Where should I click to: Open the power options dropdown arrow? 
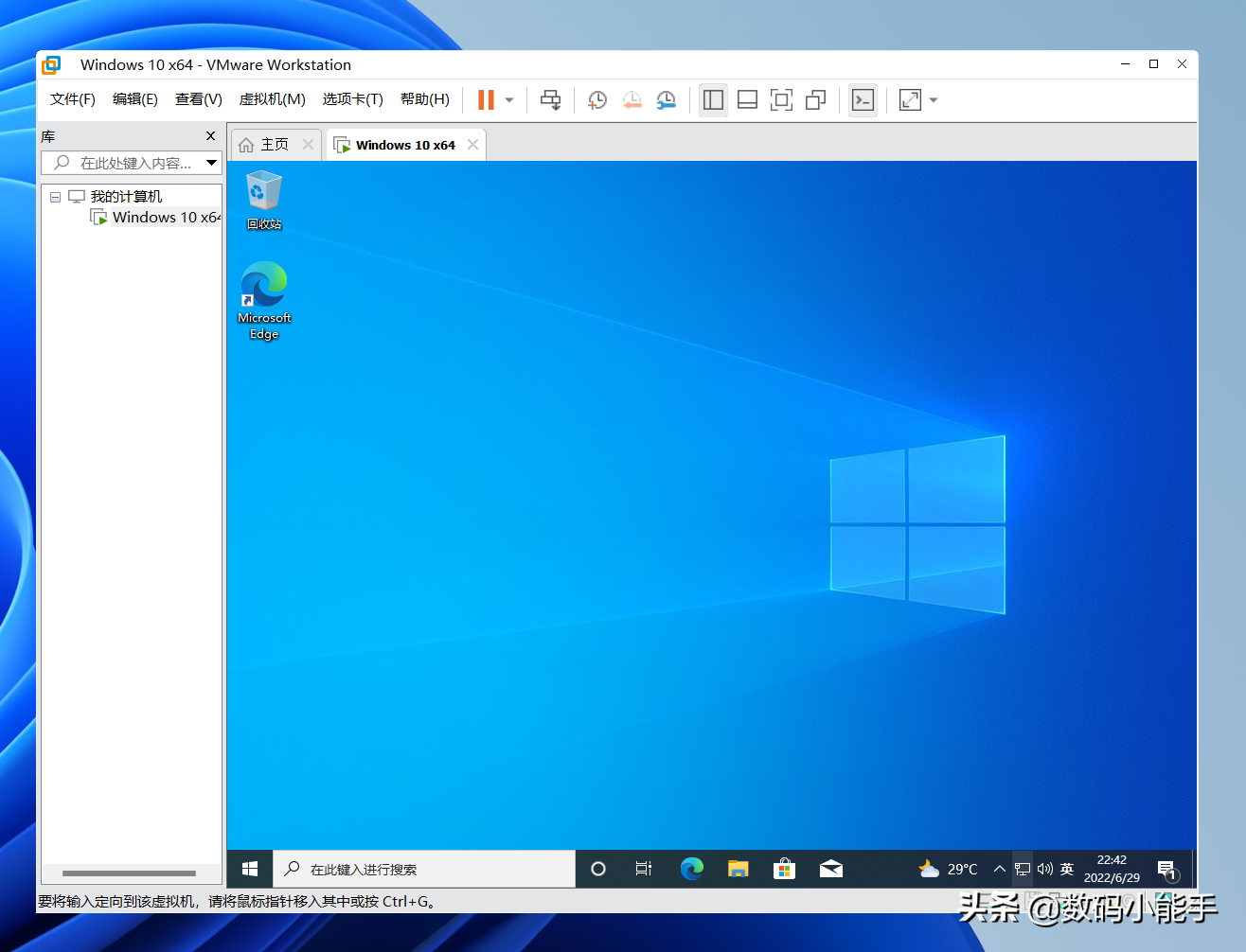[509, 100]
